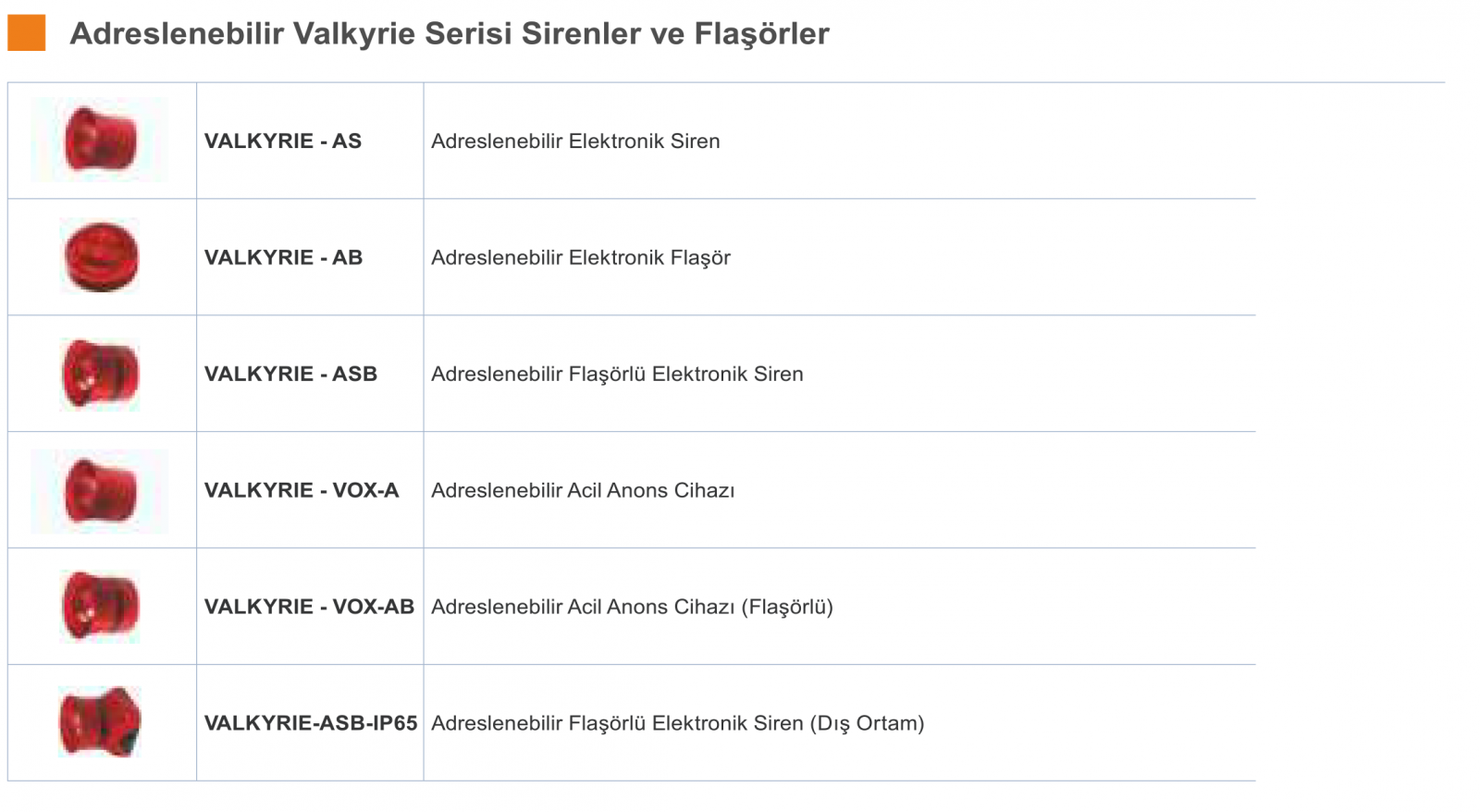Click the VALKYRIE - ASB model label
1480x812 pixels.
tap(290, 375)
